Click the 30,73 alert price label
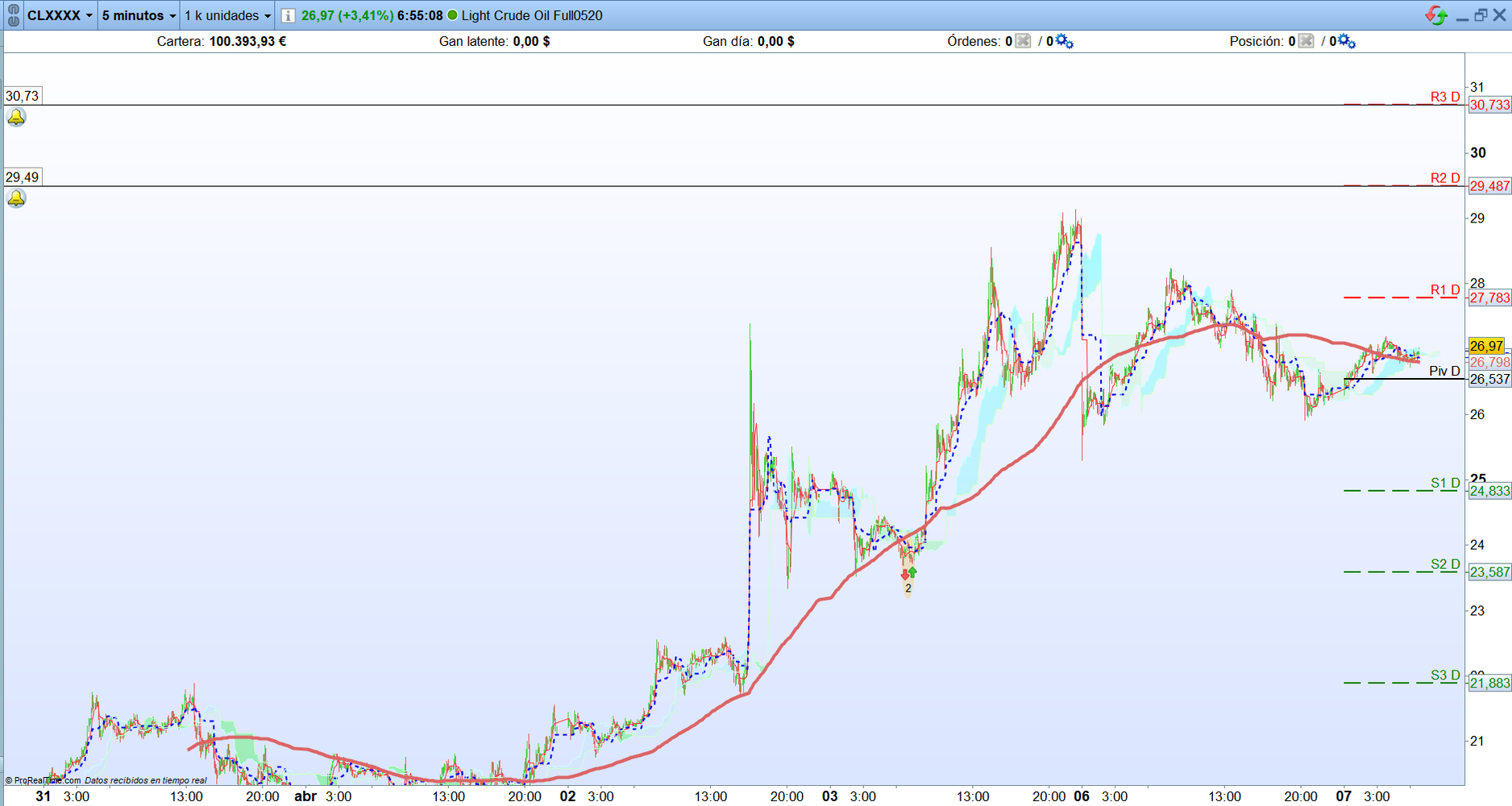 22,96
